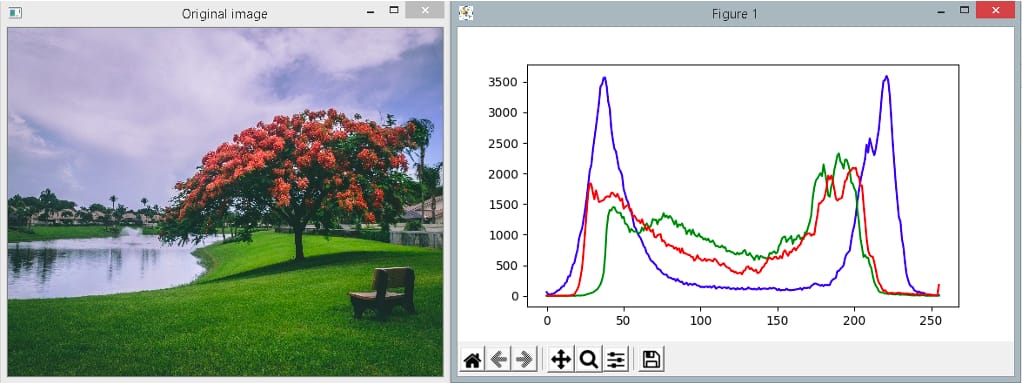Activate the Zoom magnifier tool
The height and width of the screenshot is (383, 1022).
click(589, 359)
